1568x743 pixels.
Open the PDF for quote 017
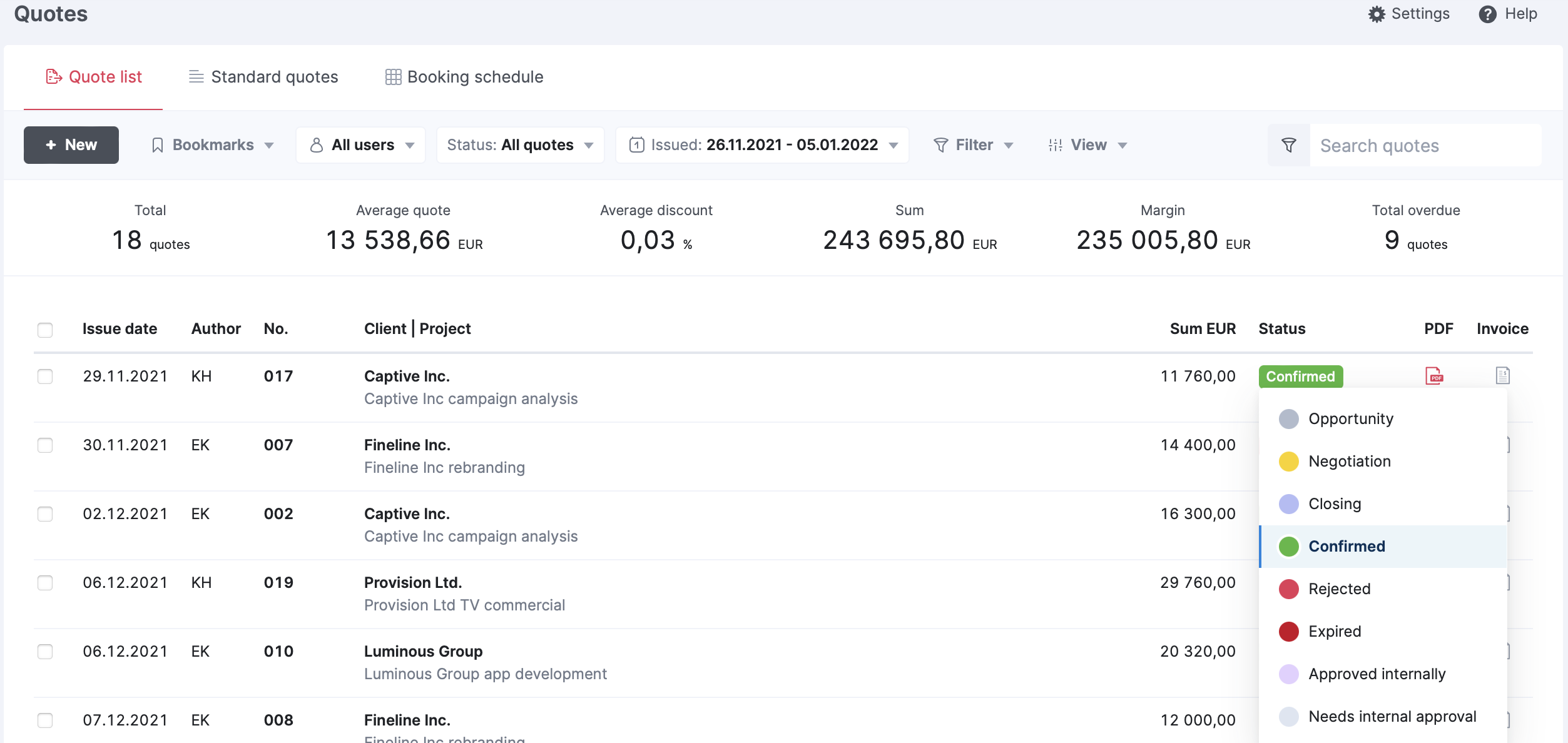1433,376
